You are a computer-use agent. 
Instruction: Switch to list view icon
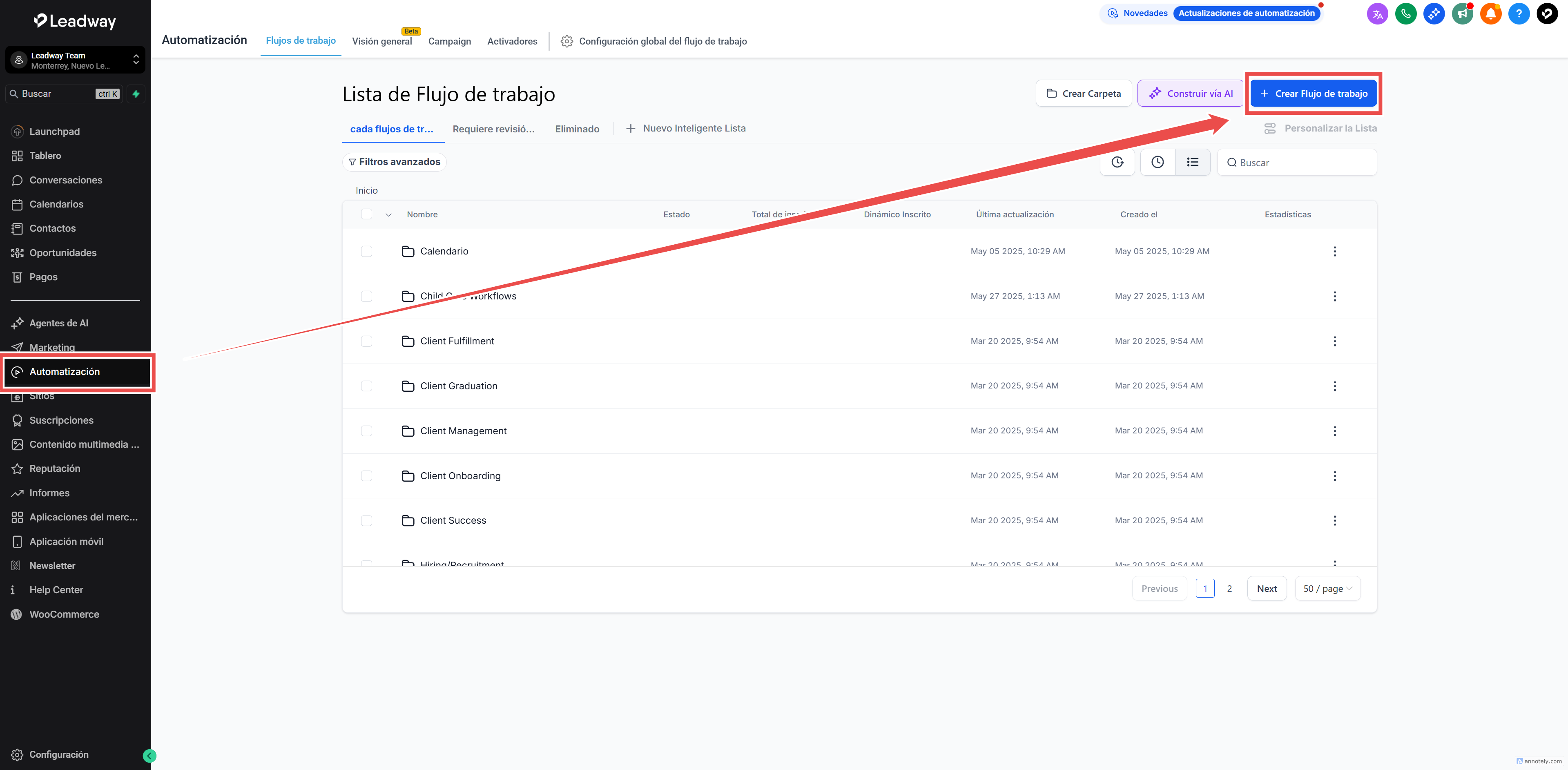(1192, 162)
